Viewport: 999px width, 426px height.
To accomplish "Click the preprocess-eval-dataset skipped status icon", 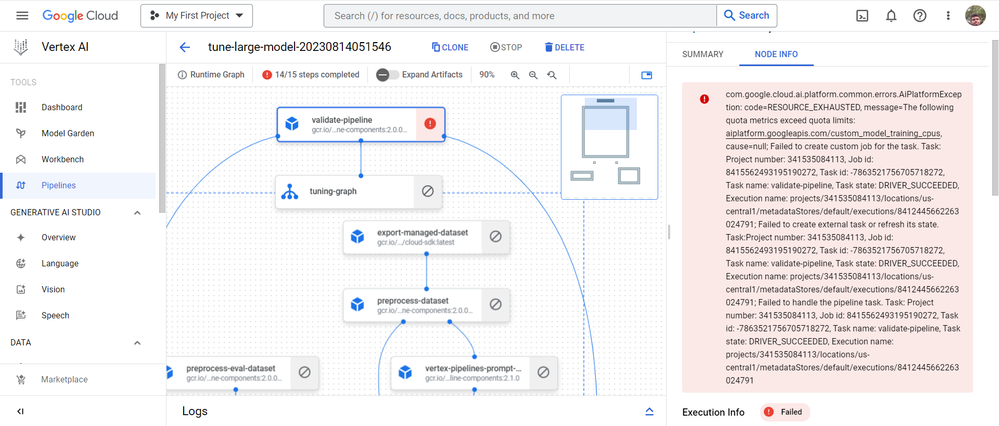I will 305,372.
